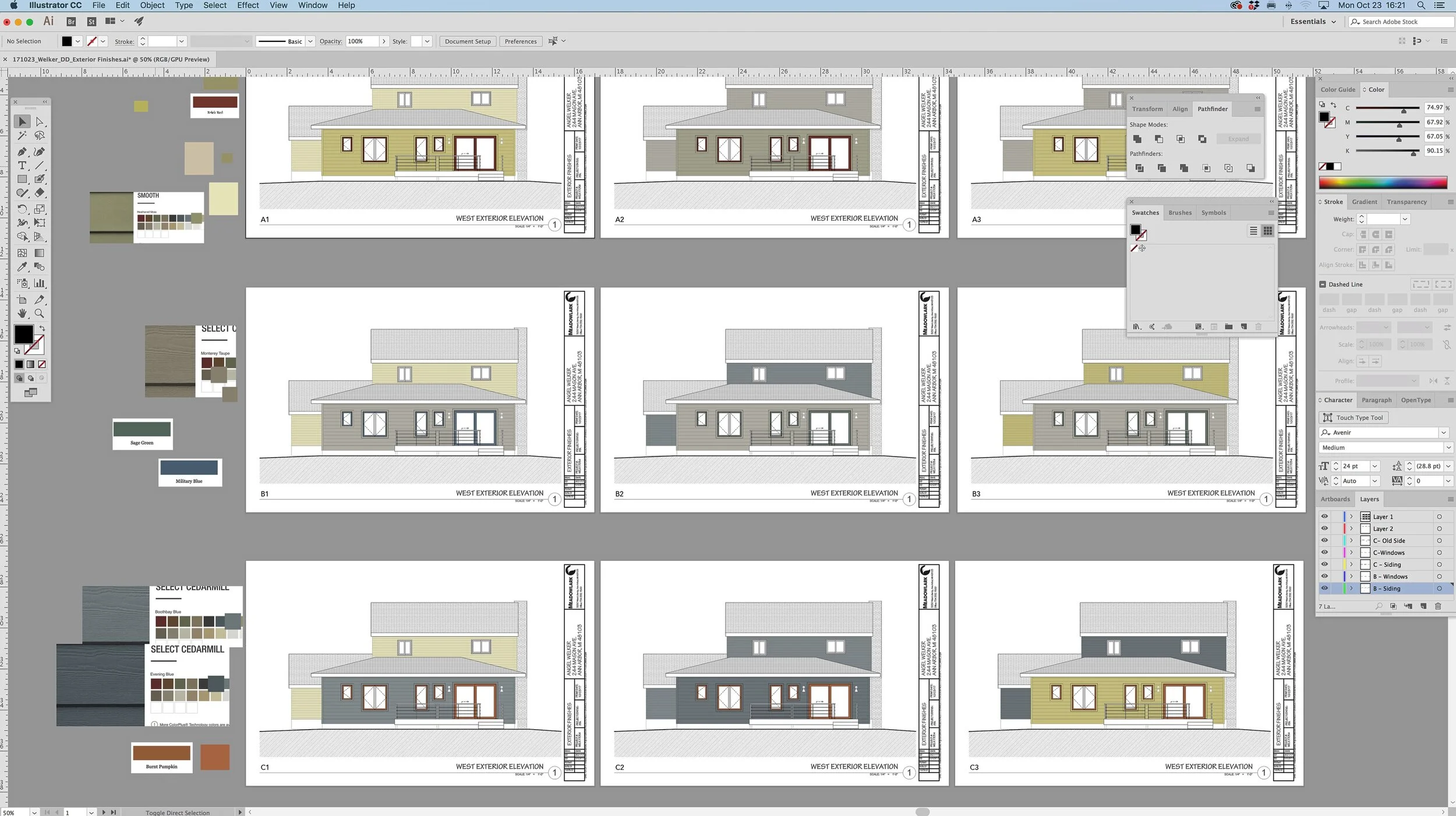Switch Swatches panel to list view
This screenshot has width=1456, height=816.
(1253, 231)
